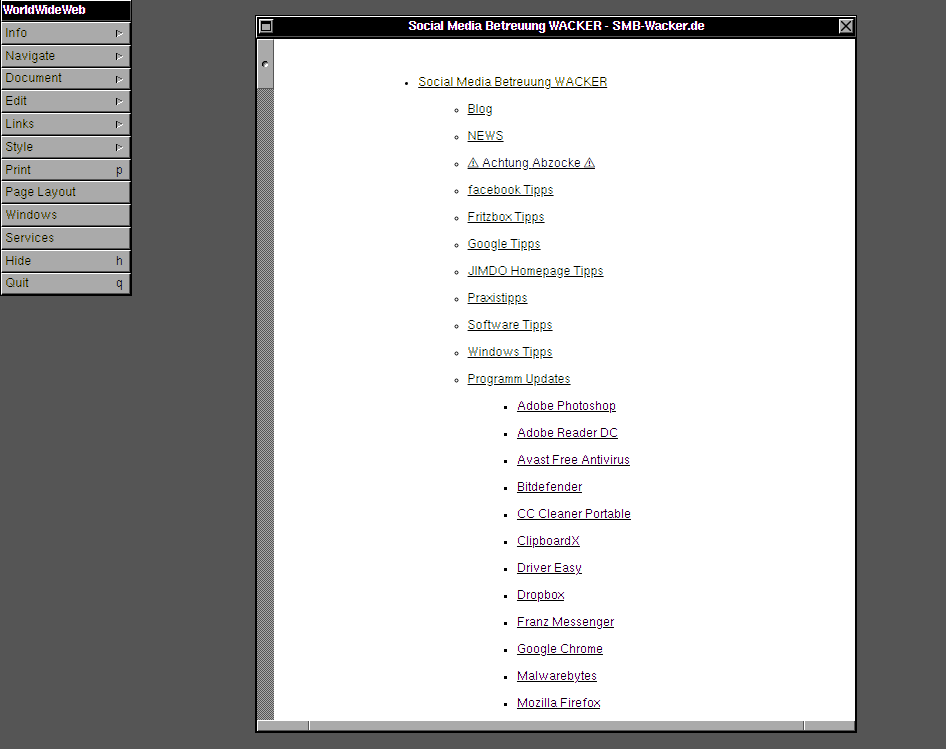946x749 pixels.
Task: Choose Print from the WorldWideWeb menu
Action: (65, 170)
